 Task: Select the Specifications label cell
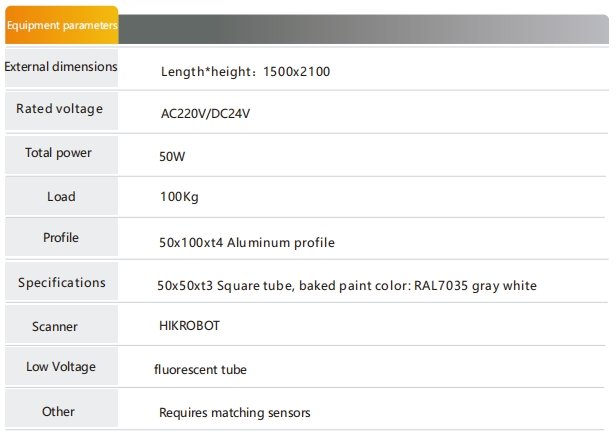coord(61,282)
